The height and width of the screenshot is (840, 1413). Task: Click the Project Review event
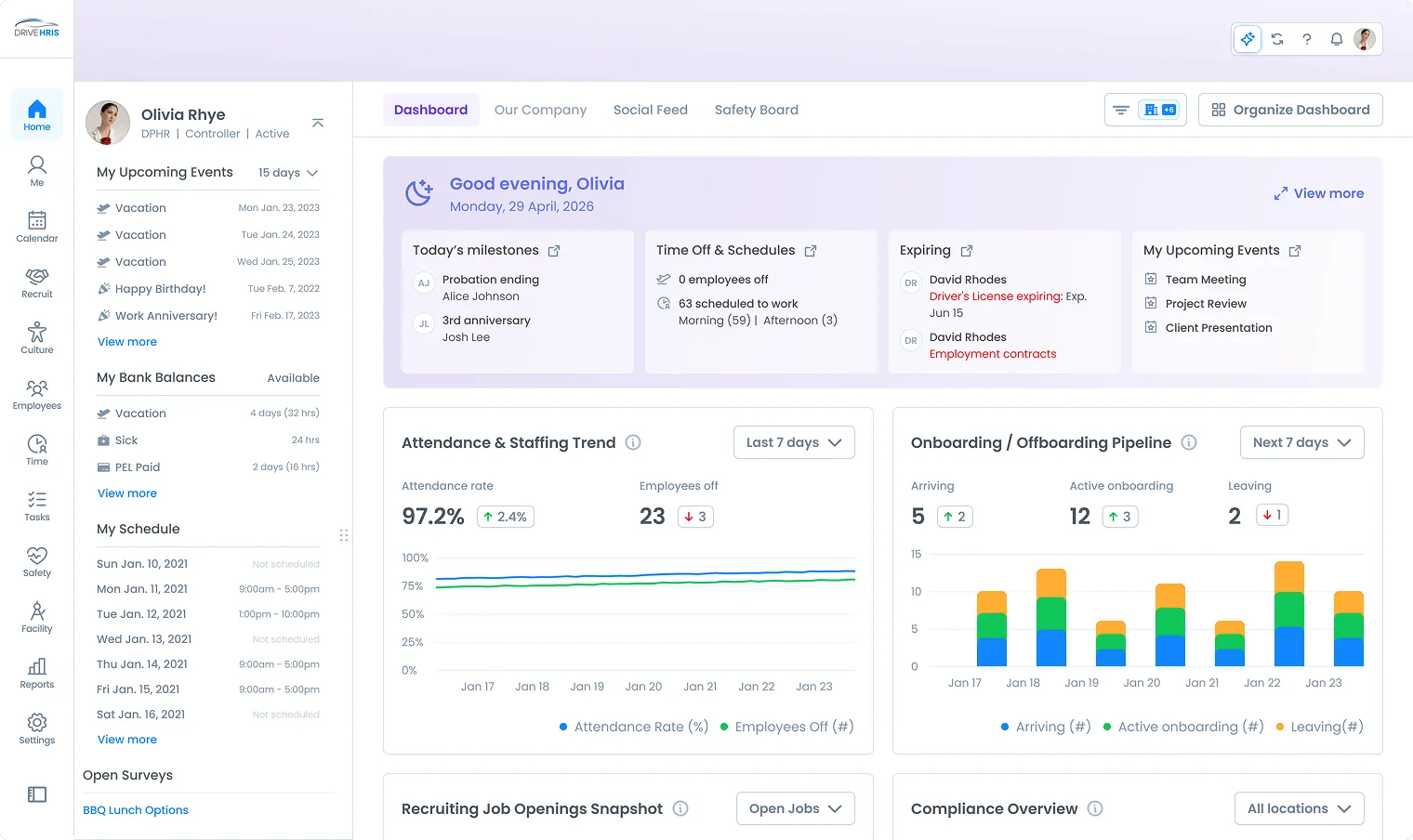1206,304
